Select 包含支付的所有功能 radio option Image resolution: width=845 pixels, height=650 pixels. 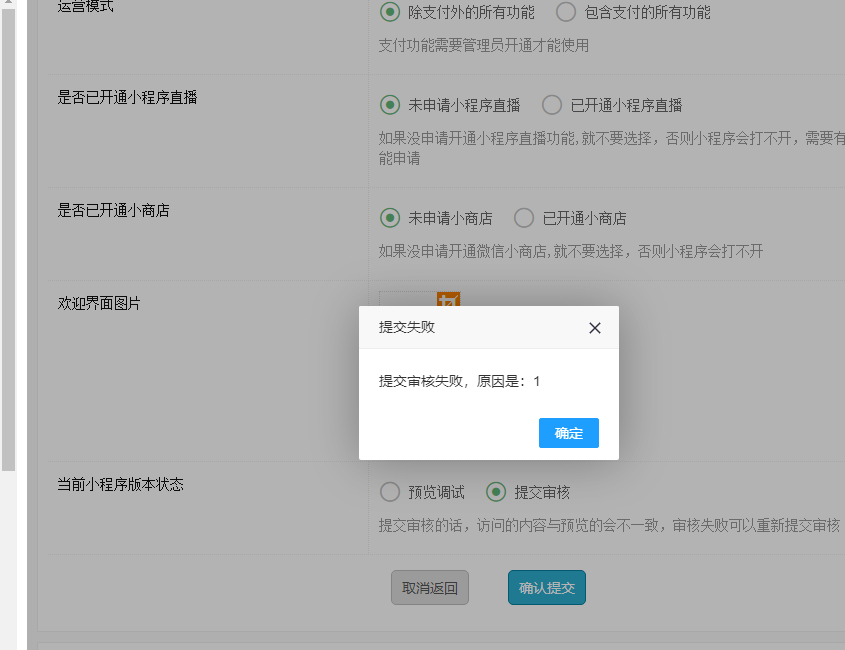coord(566,13)
